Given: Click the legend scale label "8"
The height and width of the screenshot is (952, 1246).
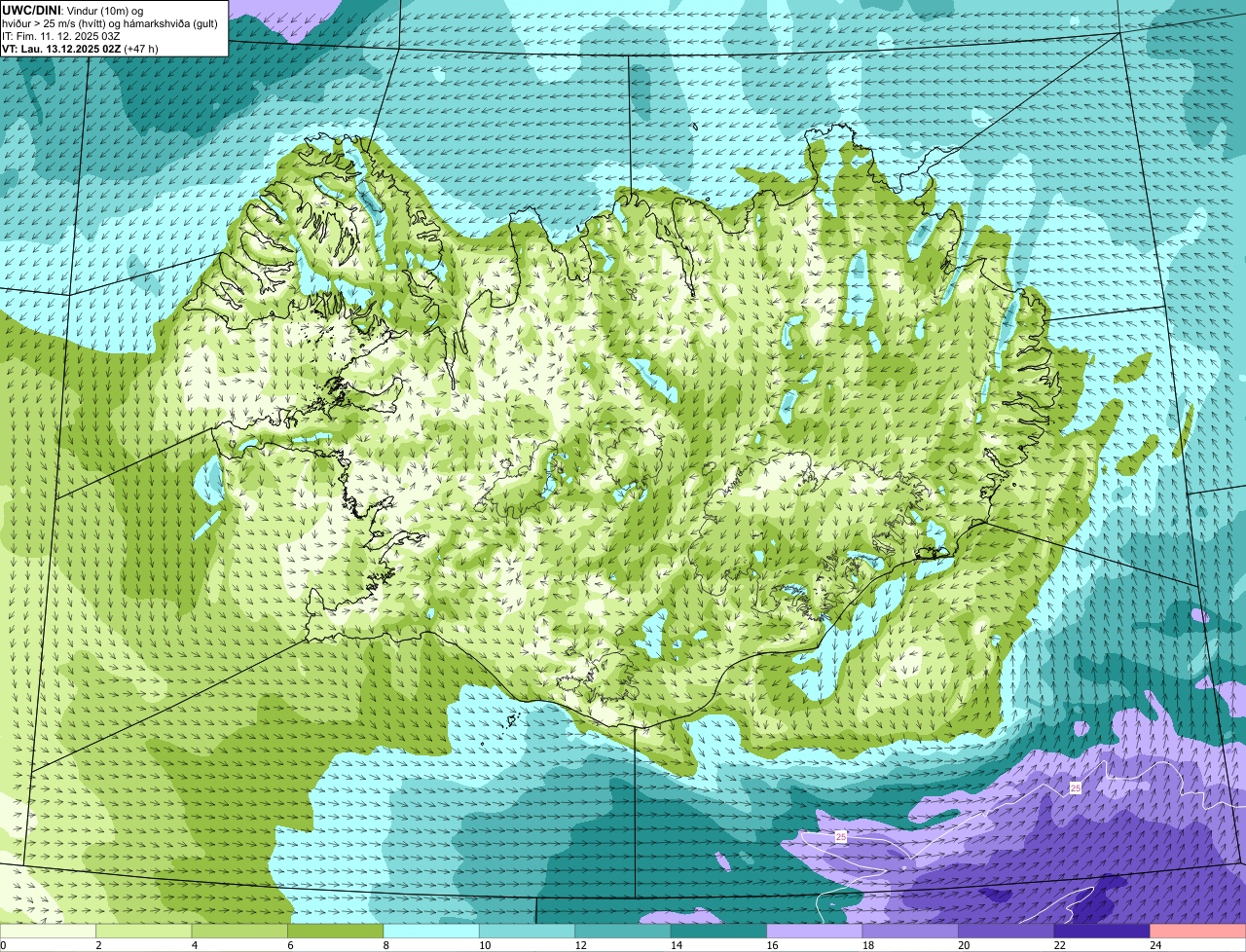Looking at the screenshot, I should [x=385, y=944].
